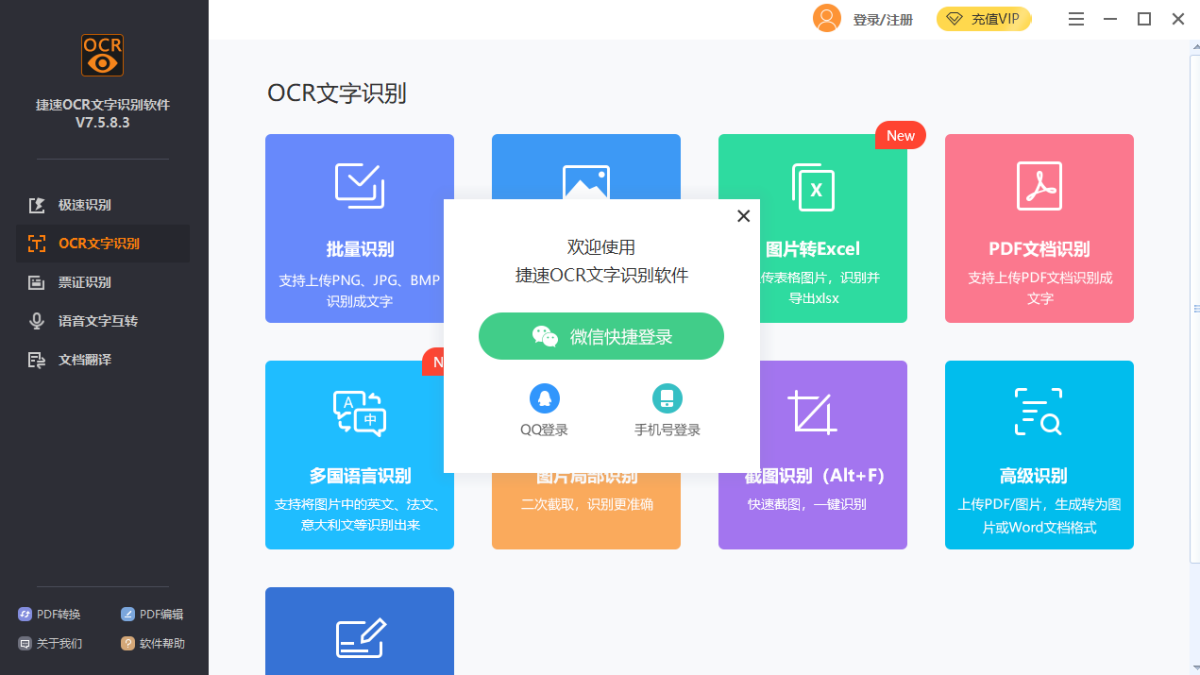Viewport: 1200px width, 675px height.
Task: Click the 充值VIP button
Action: pos(984,18)
